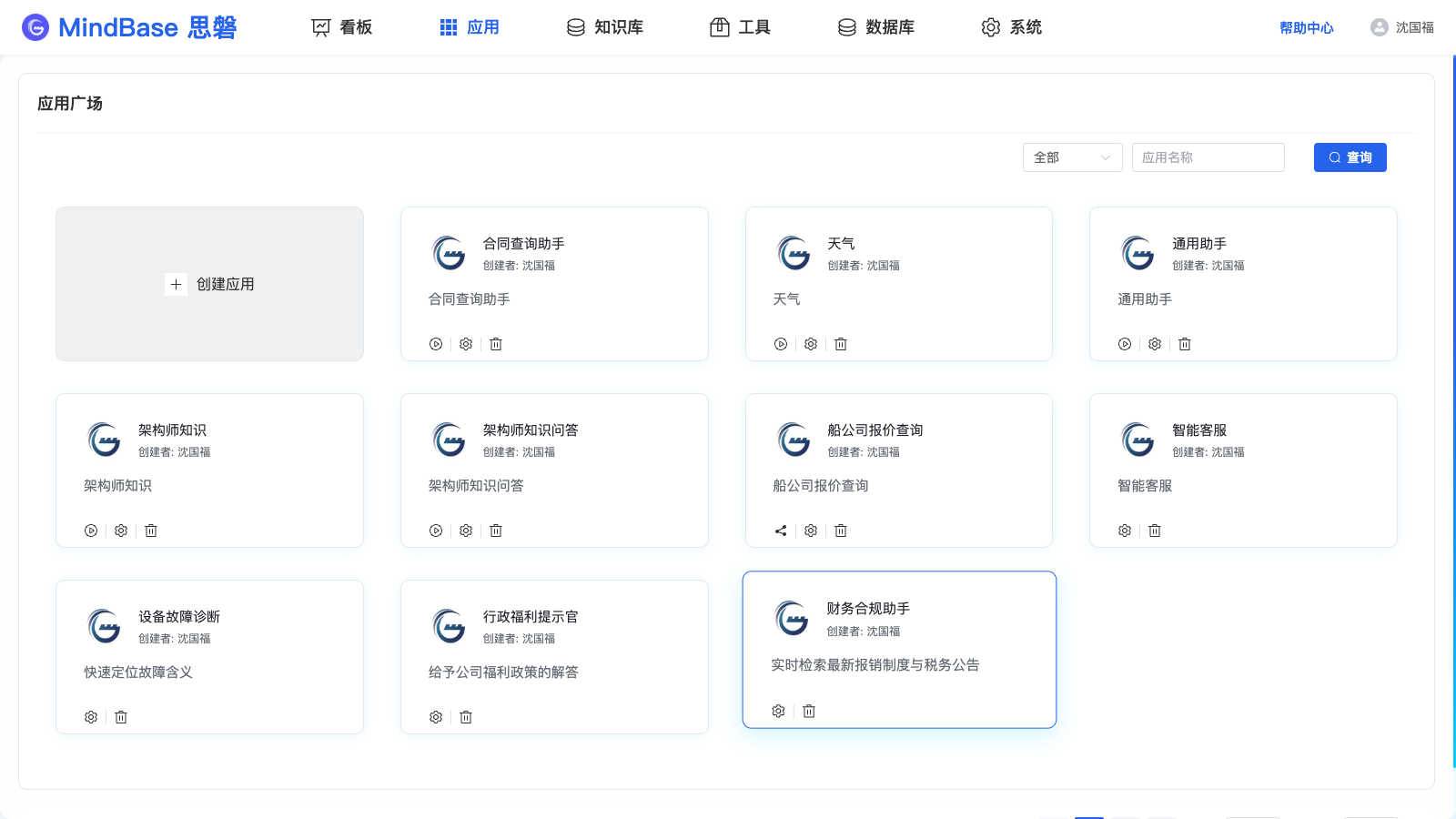
Task: Delete 财务合规助手 using trash icon
Action: (x=809, y=711)
